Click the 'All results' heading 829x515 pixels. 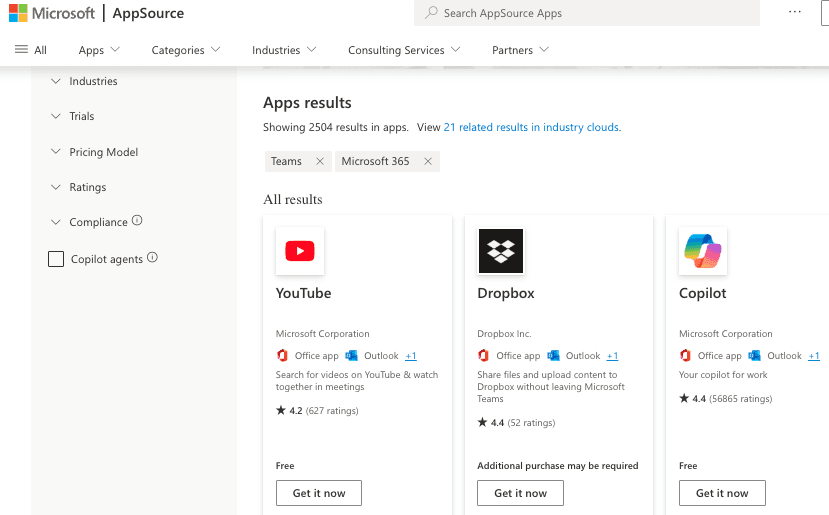click(x=293, y=199)
